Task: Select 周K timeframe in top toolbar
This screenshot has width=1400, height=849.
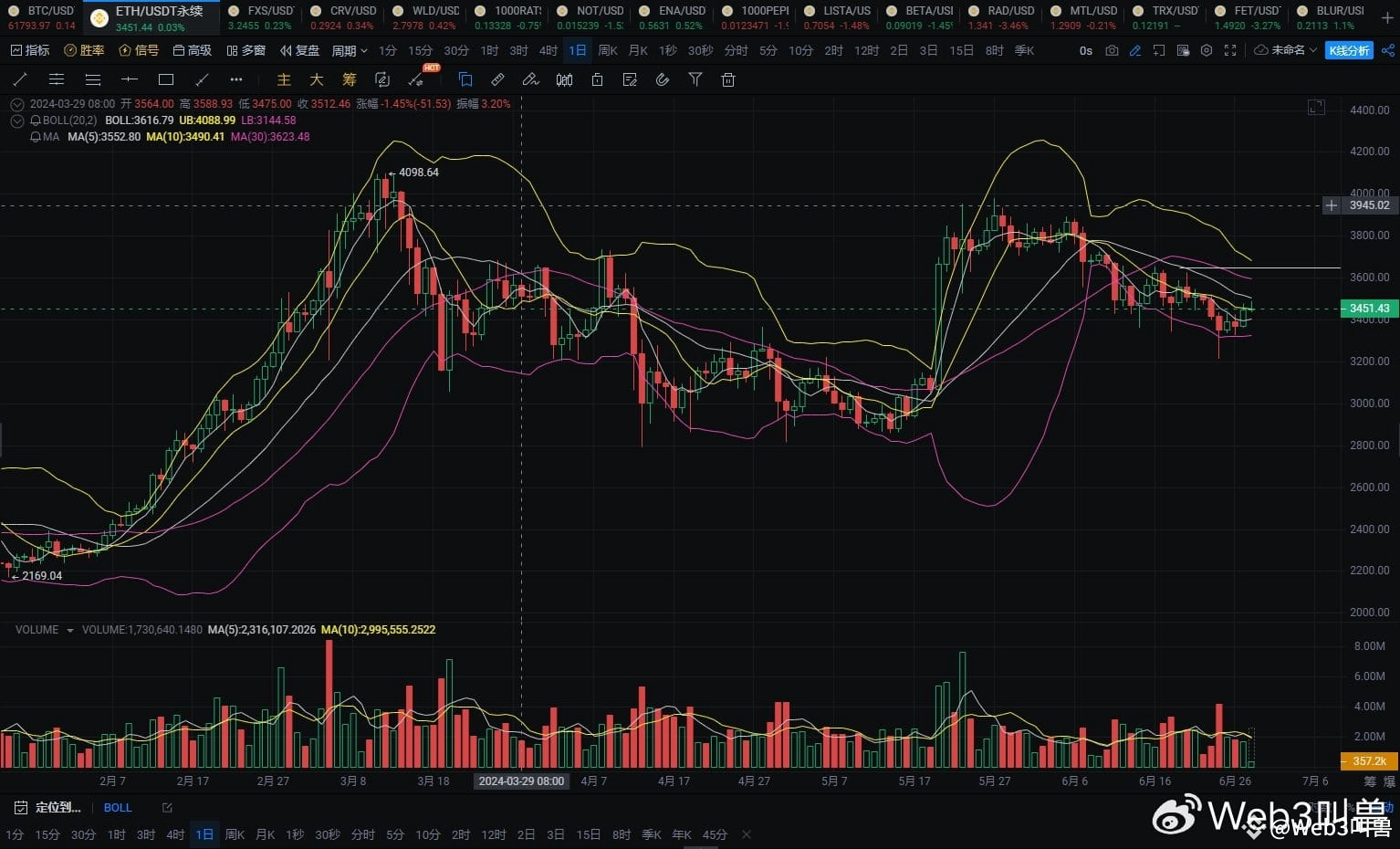Action: [x=608, y=51]
